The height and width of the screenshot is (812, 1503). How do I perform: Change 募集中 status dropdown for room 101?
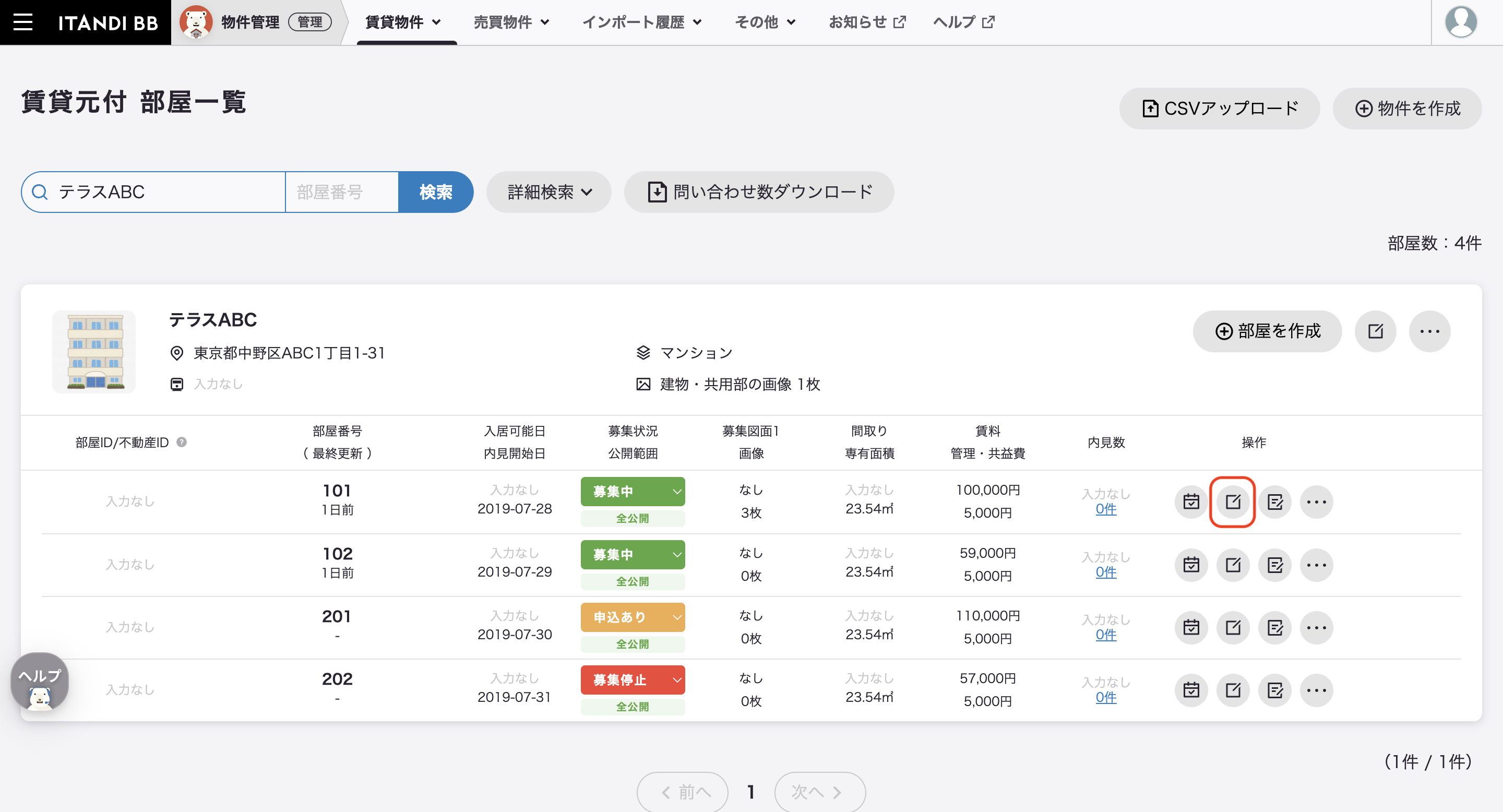[633, 492]
